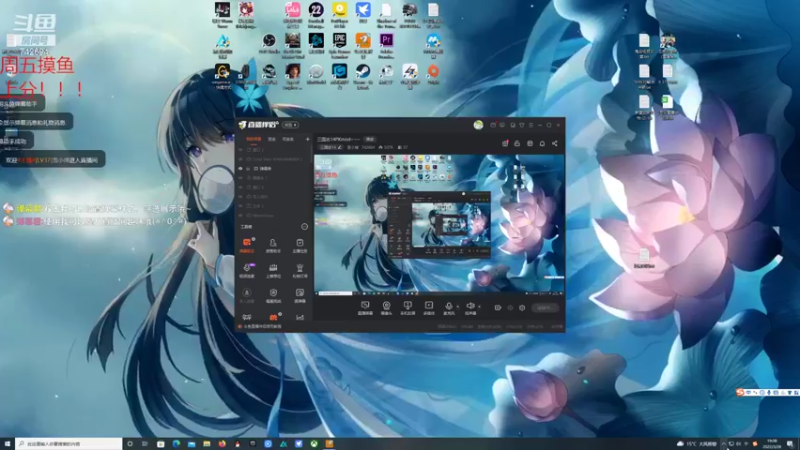
Task: Open the picture frame tool in the toolbox
Action: (299, 294)
